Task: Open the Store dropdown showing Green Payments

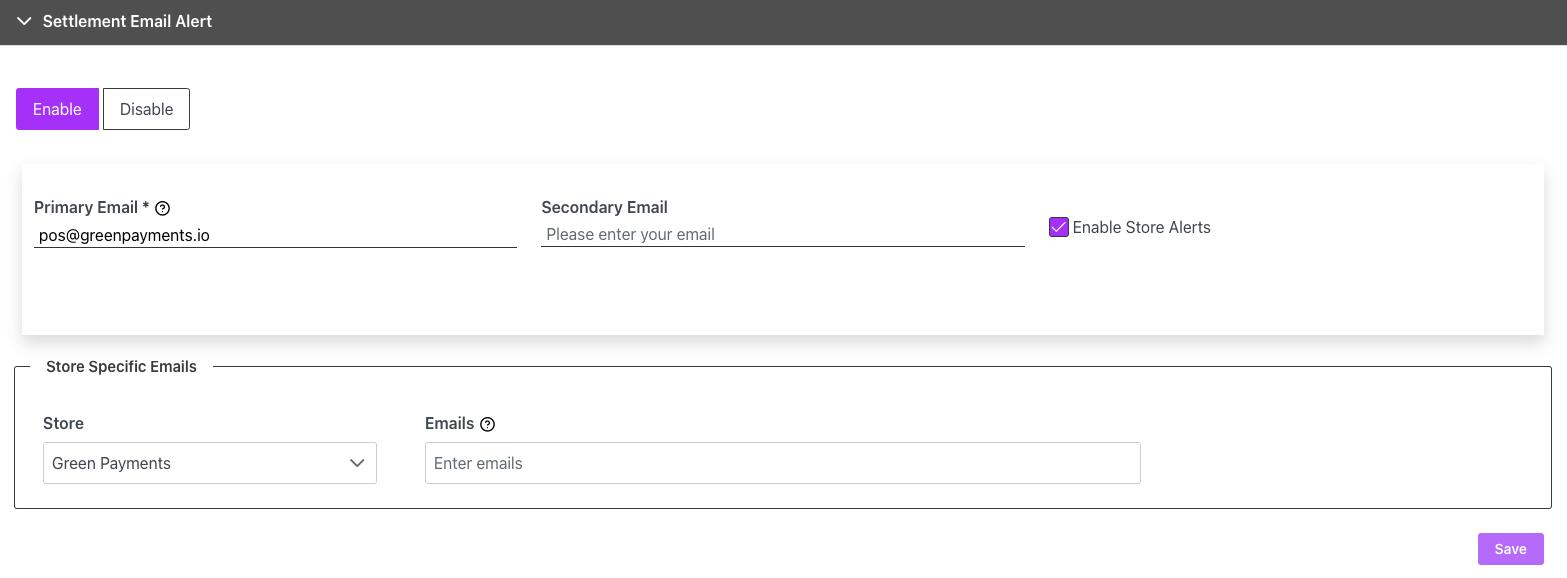Action: [x=200, y=463]
